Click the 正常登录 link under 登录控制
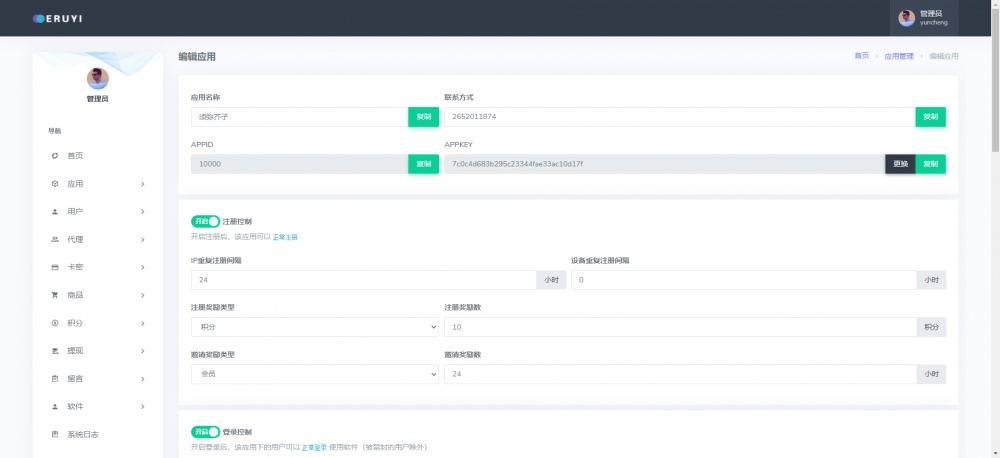Viewport: 1000px width, 458px height. click(314, 447)
